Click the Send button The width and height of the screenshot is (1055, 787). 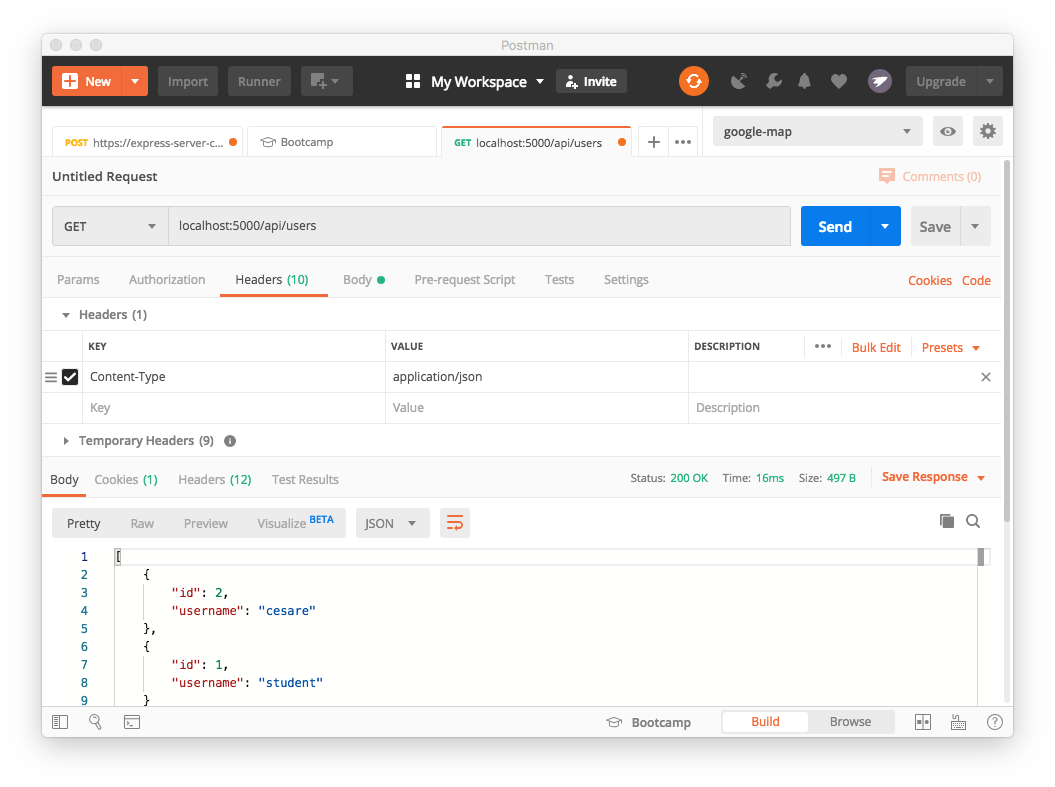click(x=834, y=226)
